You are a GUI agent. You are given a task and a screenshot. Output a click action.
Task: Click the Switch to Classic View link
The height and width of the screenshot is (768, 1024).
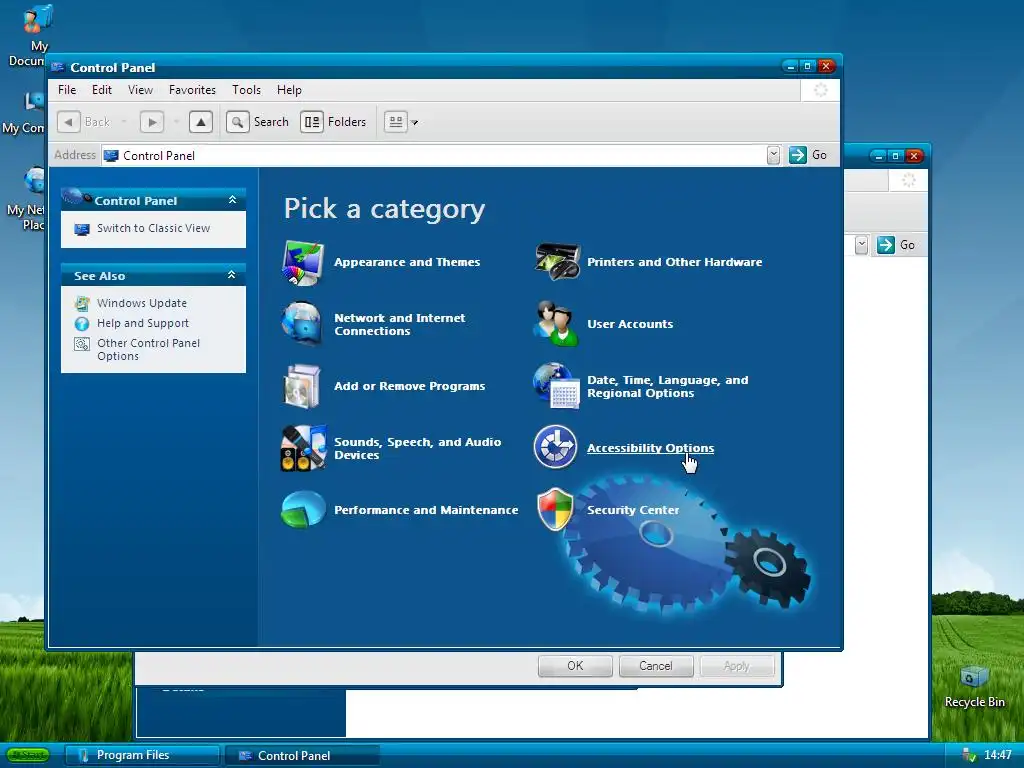153,228
